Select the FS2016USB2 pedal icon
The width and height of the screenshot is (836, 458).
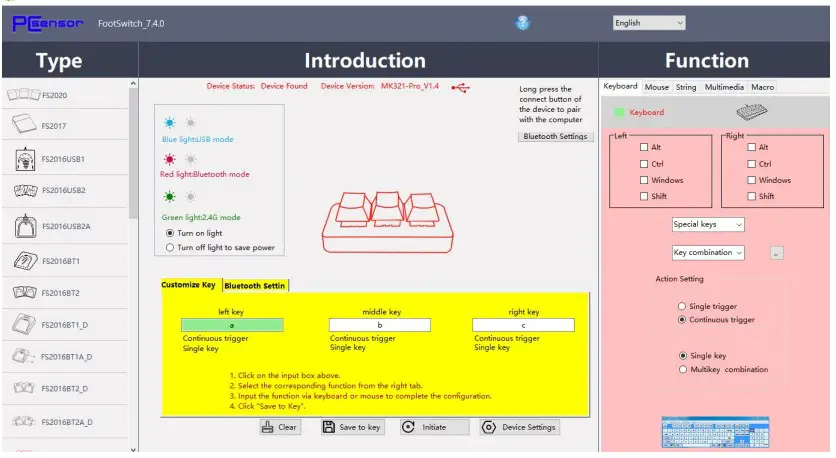coord(25,190)
